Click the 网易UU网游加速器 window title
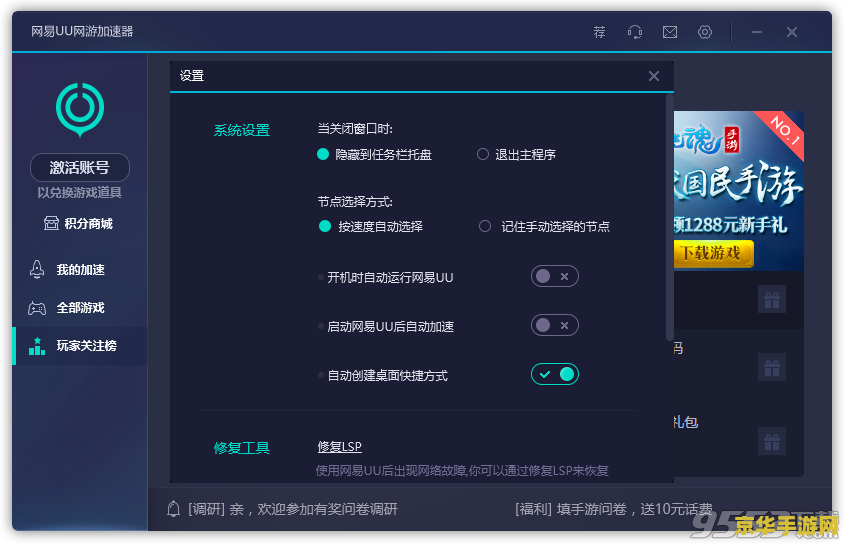 (x=82, y=32)
